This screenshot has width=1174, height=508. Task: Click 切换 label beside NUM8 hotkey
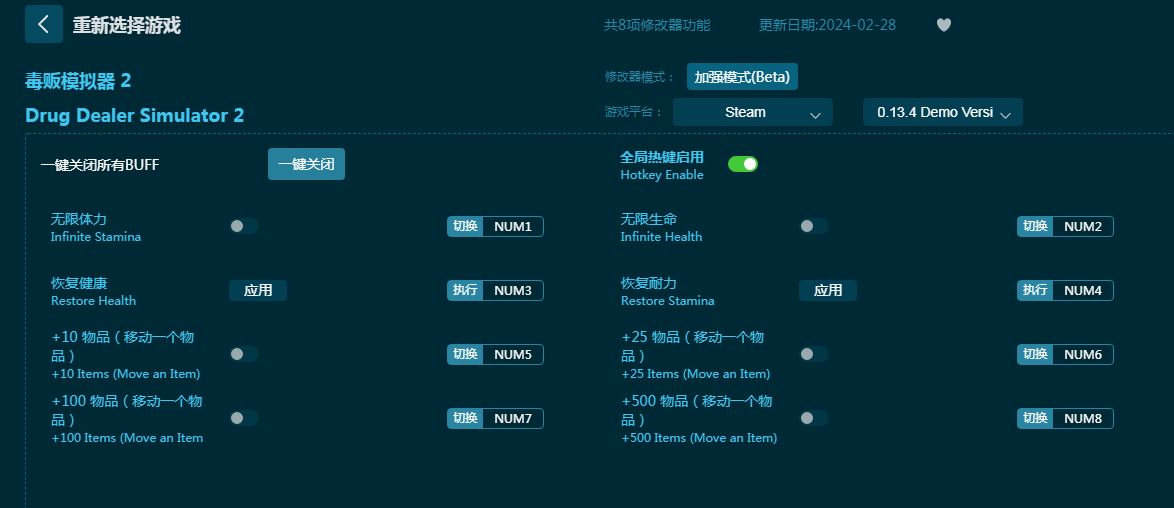coord(1035,418)
